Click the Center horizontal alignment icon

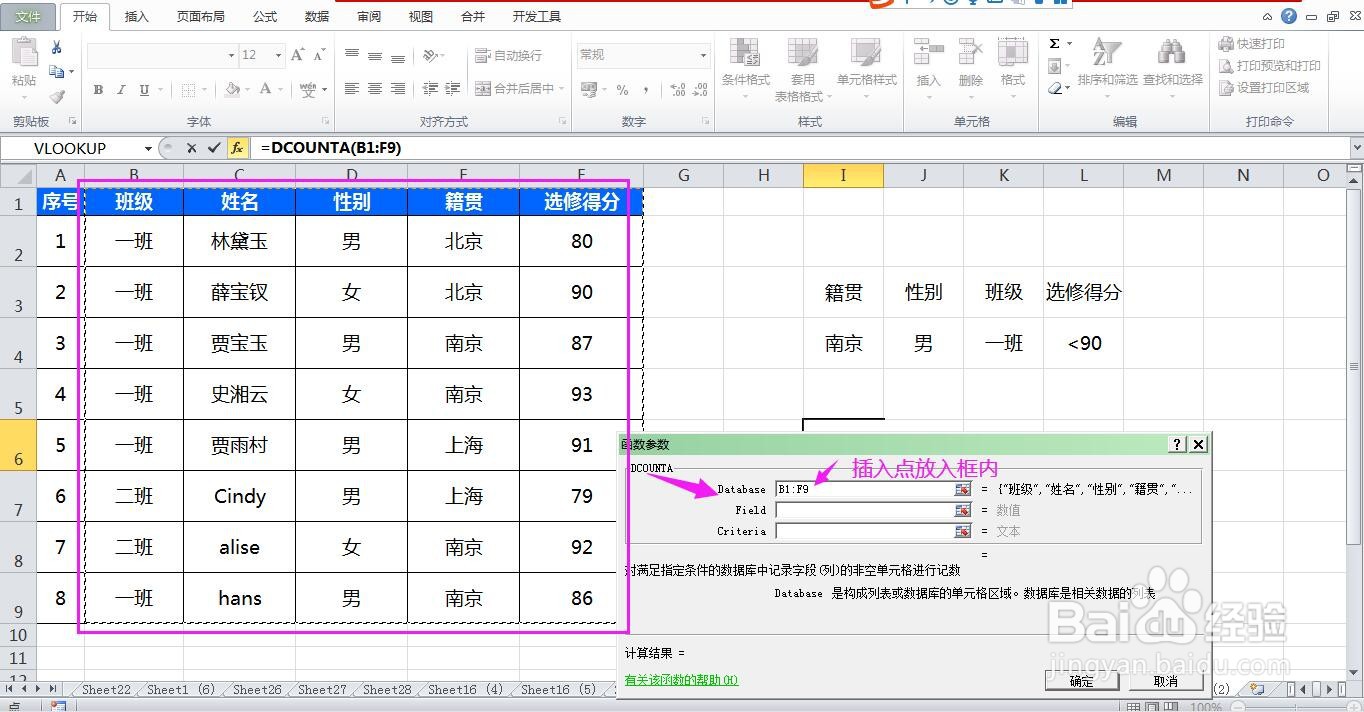coord(375,89)
